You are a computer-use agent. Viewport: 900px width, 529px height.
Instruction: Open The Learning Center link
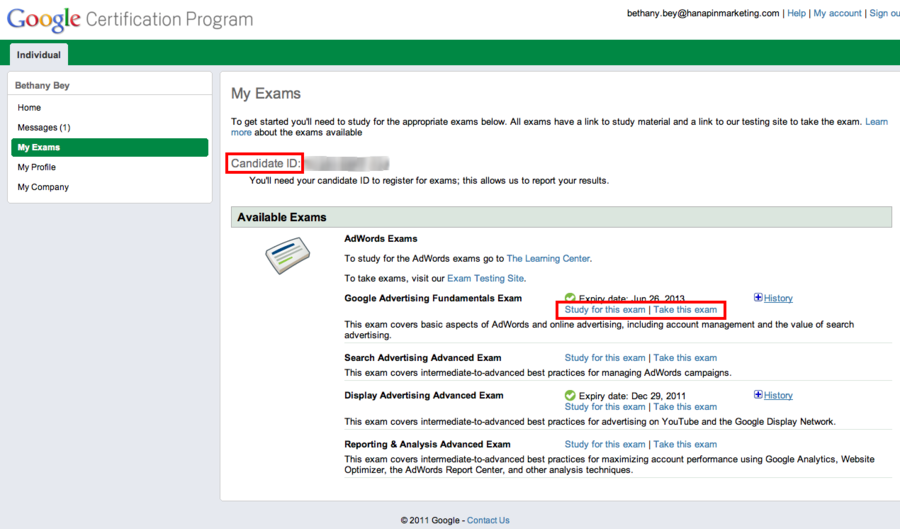548,258
